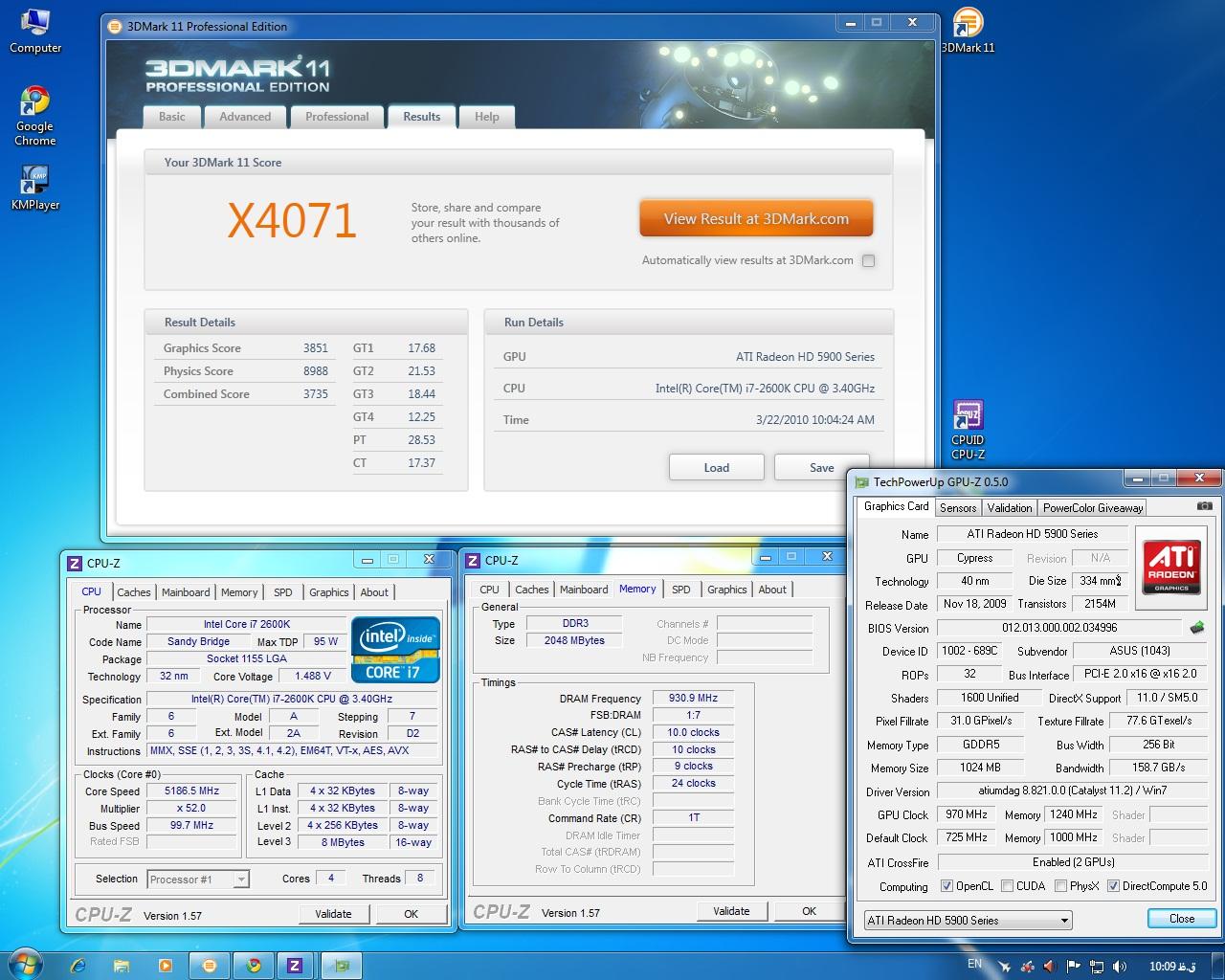Toggle the PhysX checkbox in GPU-Z

coord(1060,886)
